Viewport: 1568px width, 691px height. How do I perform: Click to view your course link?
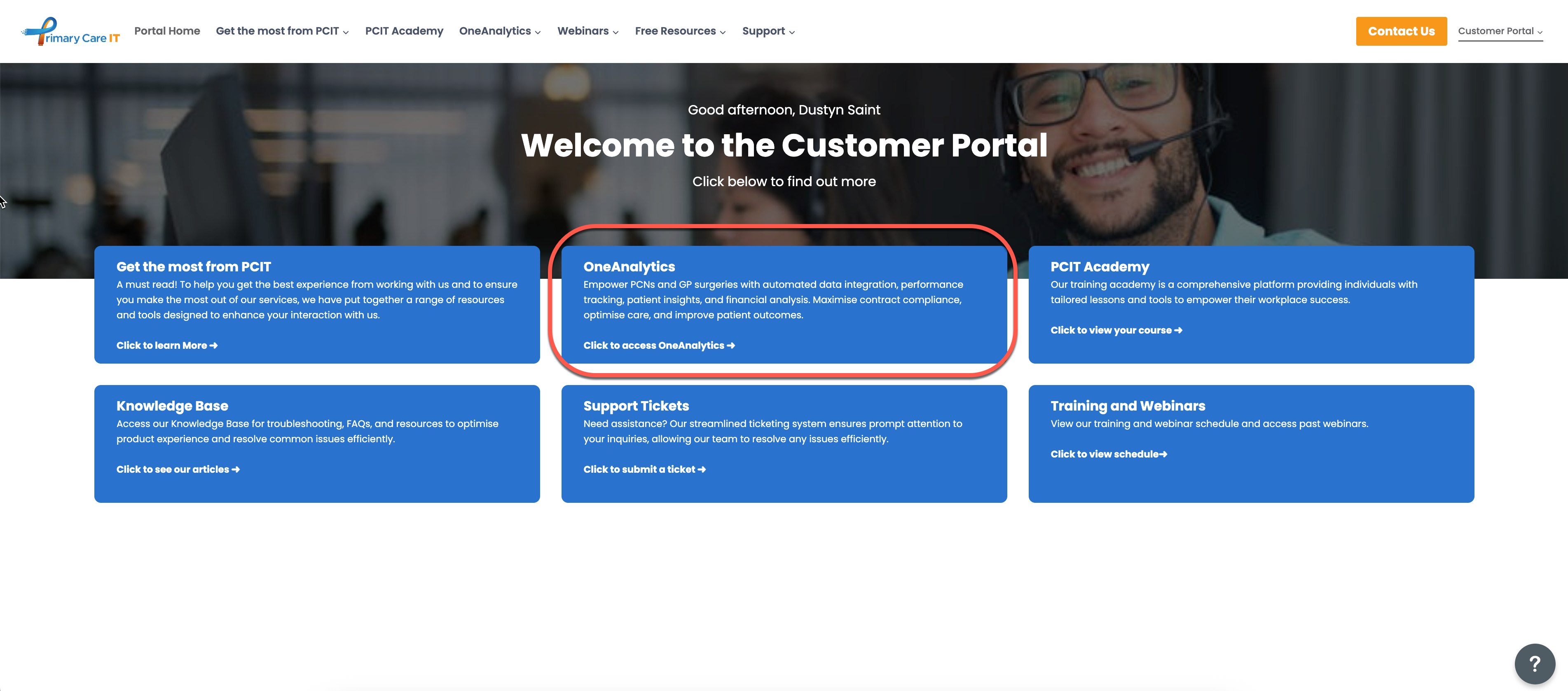(x=1116, y=330)
